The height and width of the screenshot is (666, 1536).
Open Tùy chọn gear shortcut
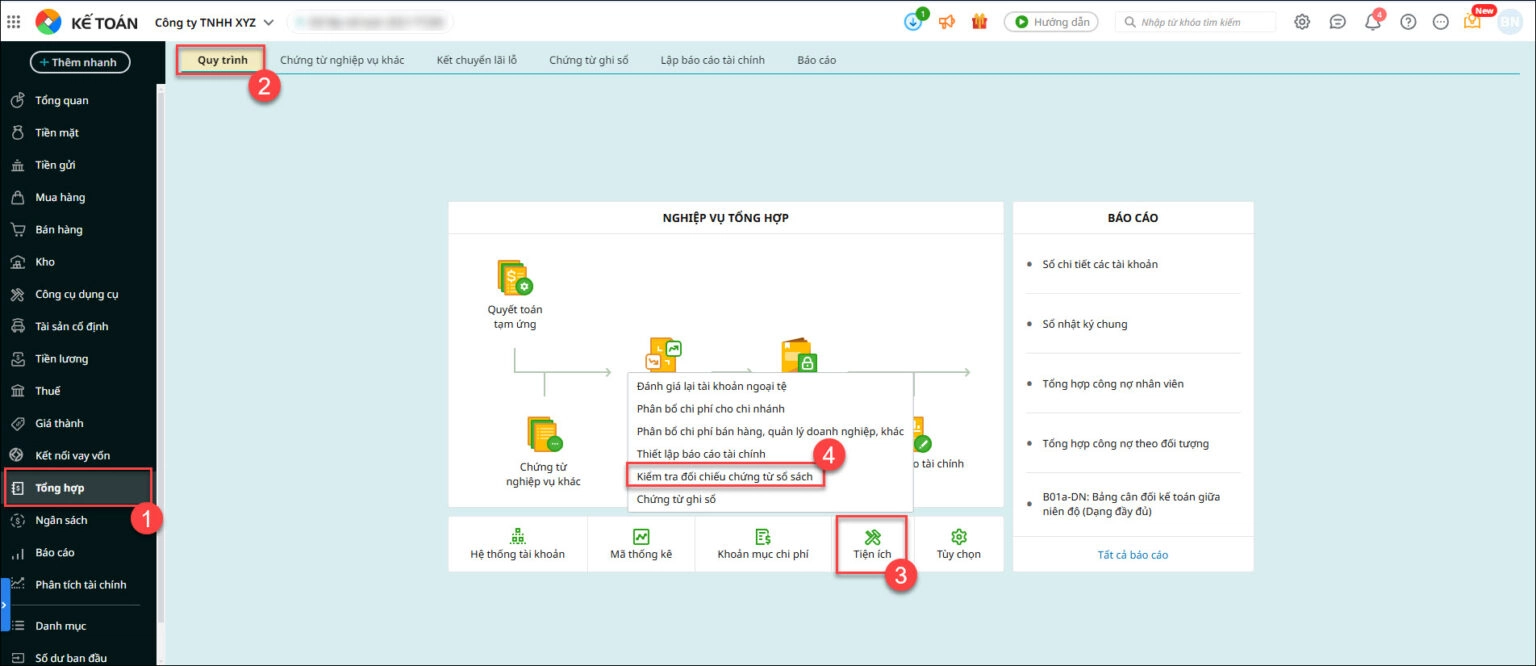[958, 537]
